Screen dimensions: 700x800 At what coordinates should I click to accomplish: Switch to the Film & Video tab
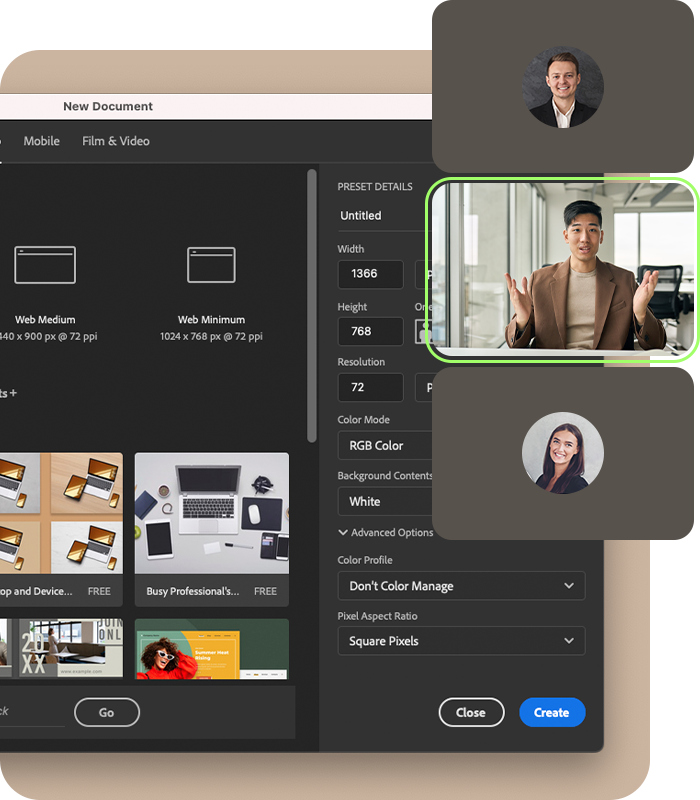coord(116,141)
